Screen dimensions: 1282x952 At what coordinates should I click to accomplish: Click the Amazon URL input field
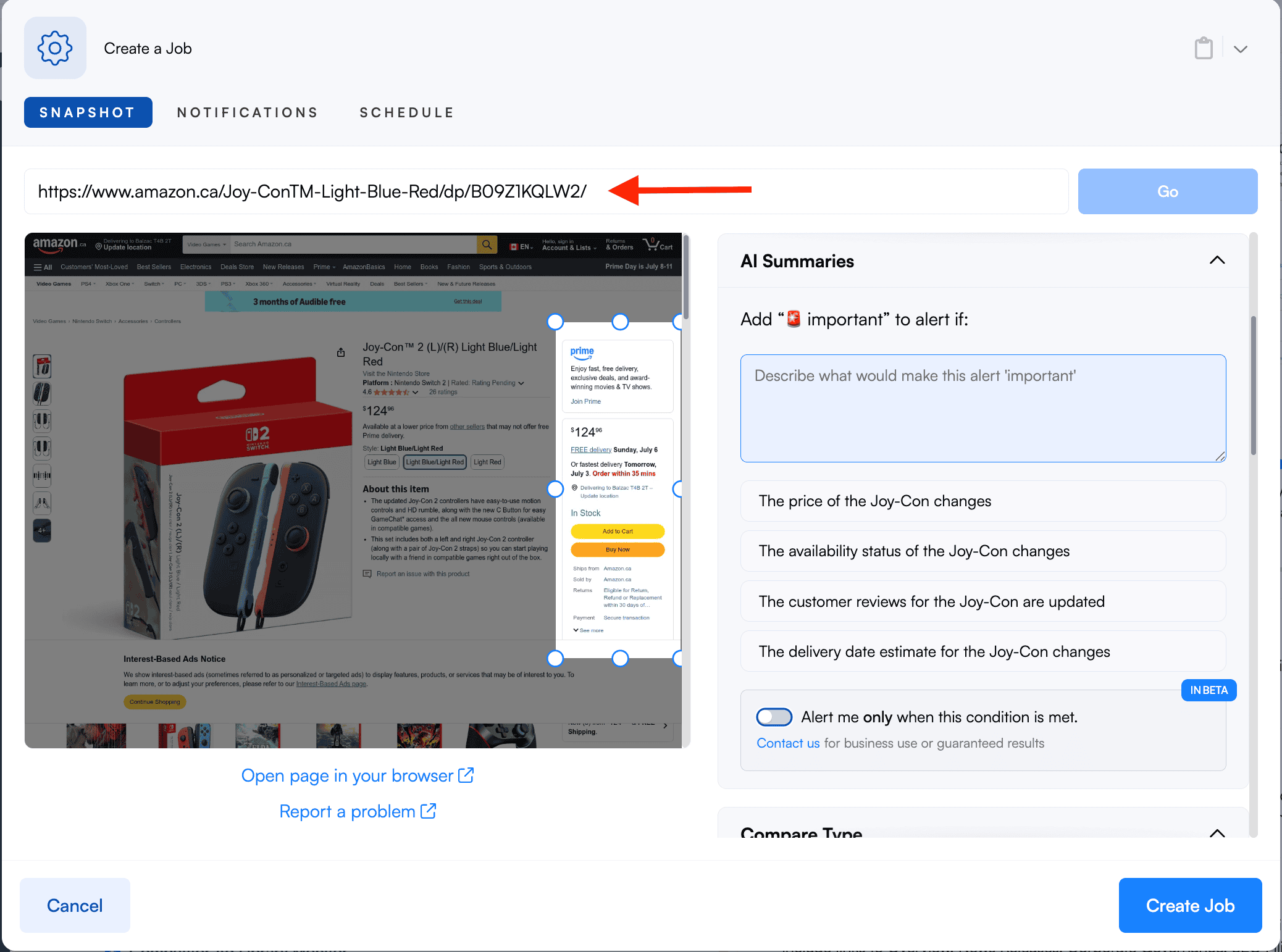[x=546, y=191]
